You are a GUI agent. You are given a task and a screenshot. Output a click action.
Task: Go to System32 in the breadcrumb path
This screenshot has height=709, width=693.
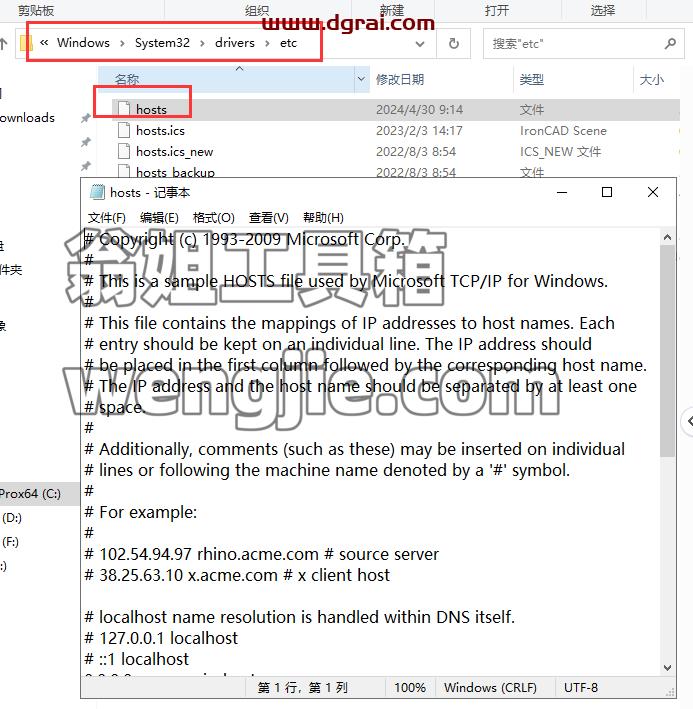[x=162, y=43]
